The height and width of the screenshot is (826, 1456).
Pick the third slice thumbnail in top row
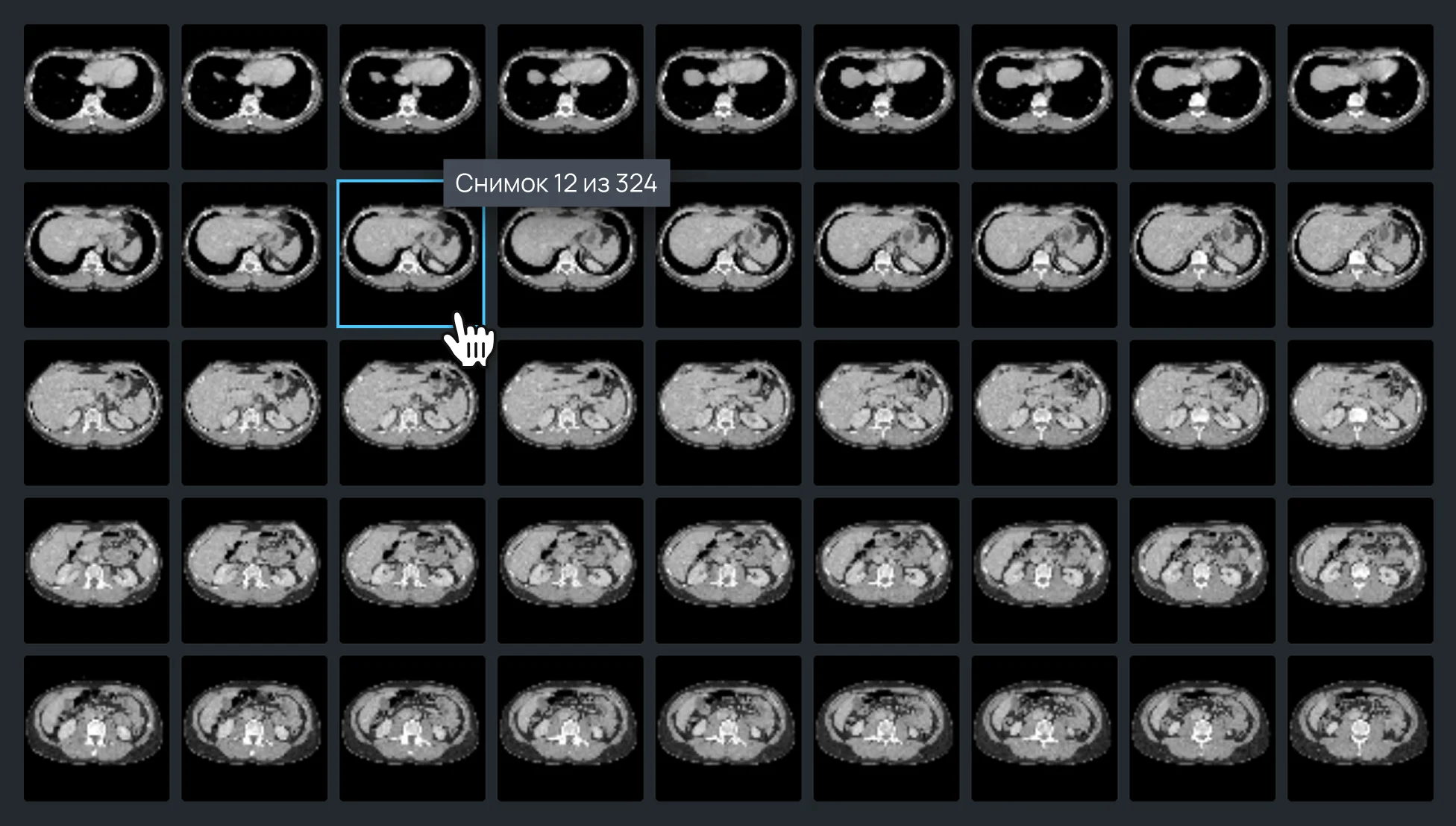click(x=412, y=97)
